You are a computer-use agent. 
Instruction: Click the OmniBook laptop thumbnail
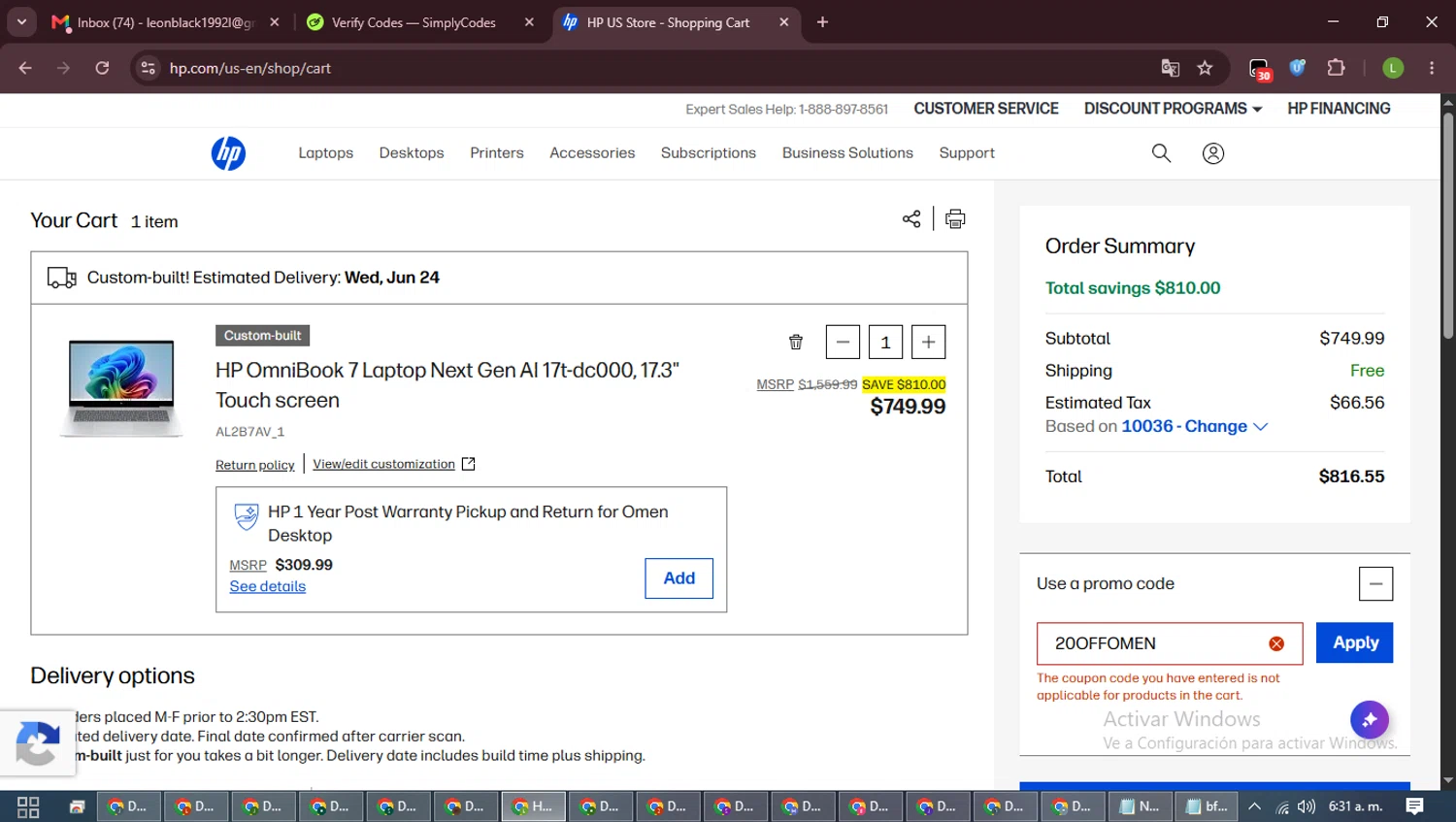(121, 387)
